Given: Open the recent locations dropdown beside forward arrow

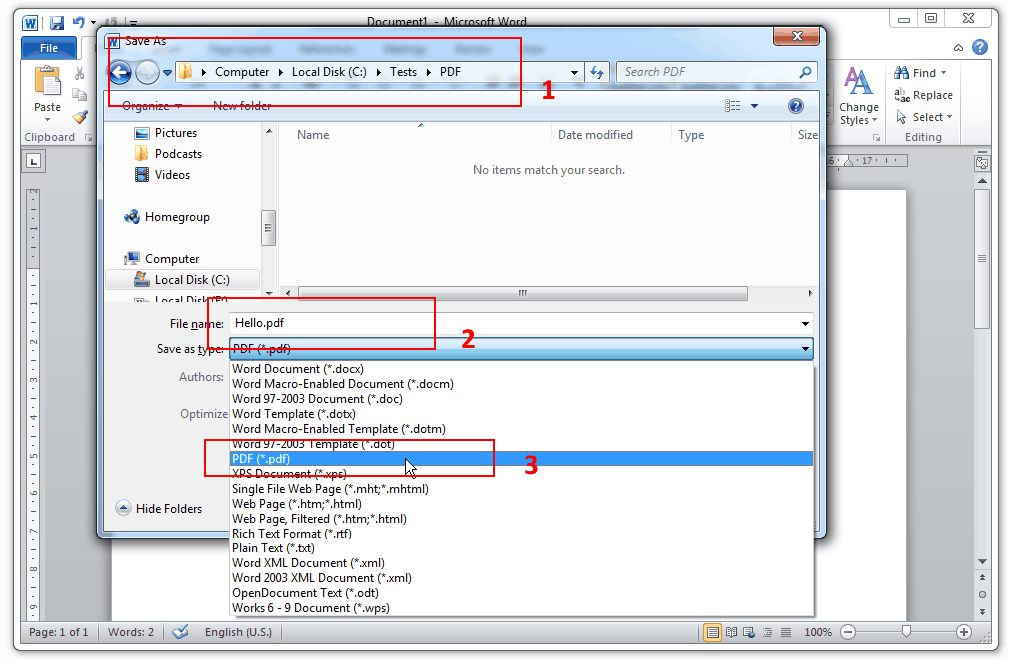Looking at the screenshot, I should click(x=168, y=73).
